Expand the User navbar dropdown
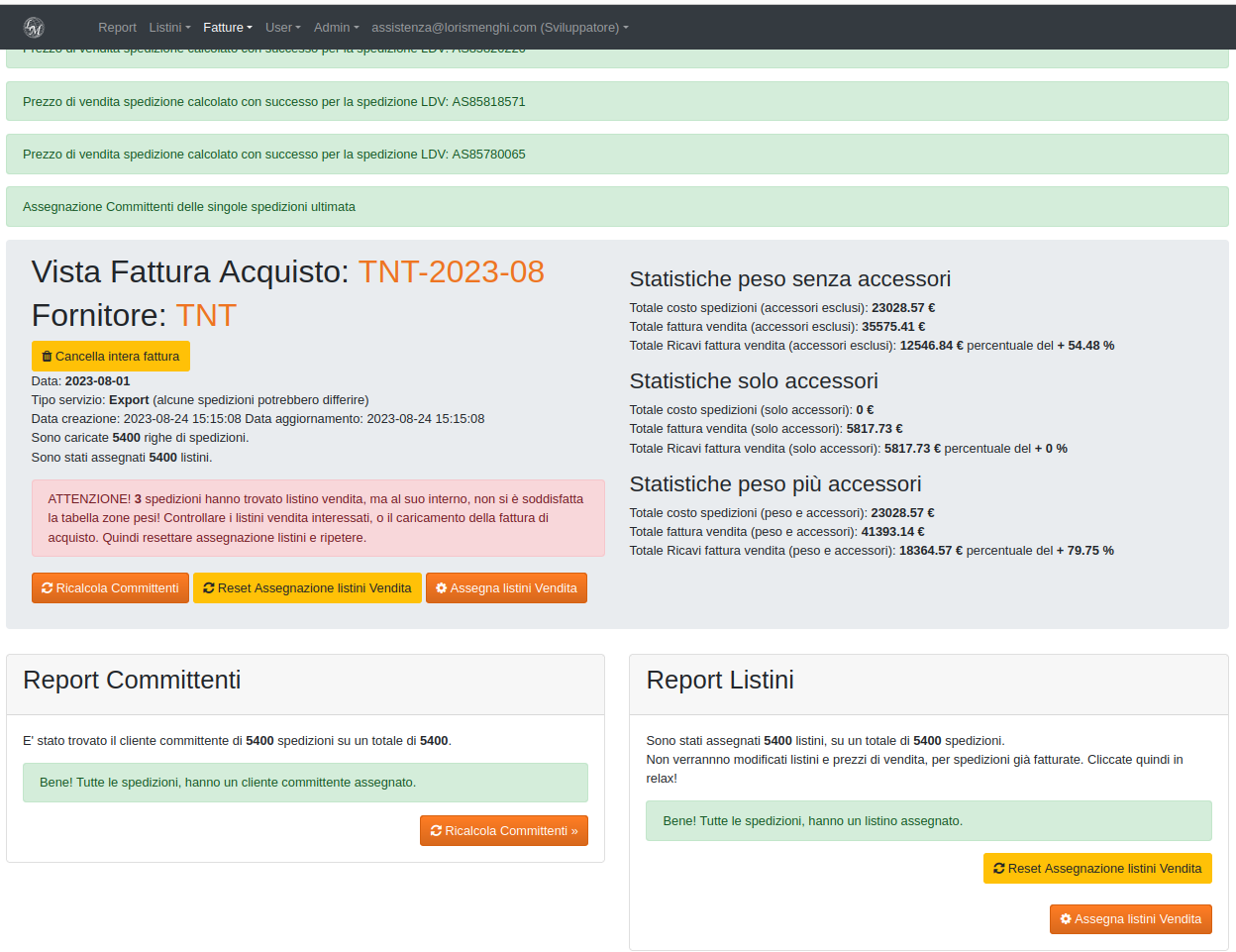1236x952 pixels. click(282, 28)
